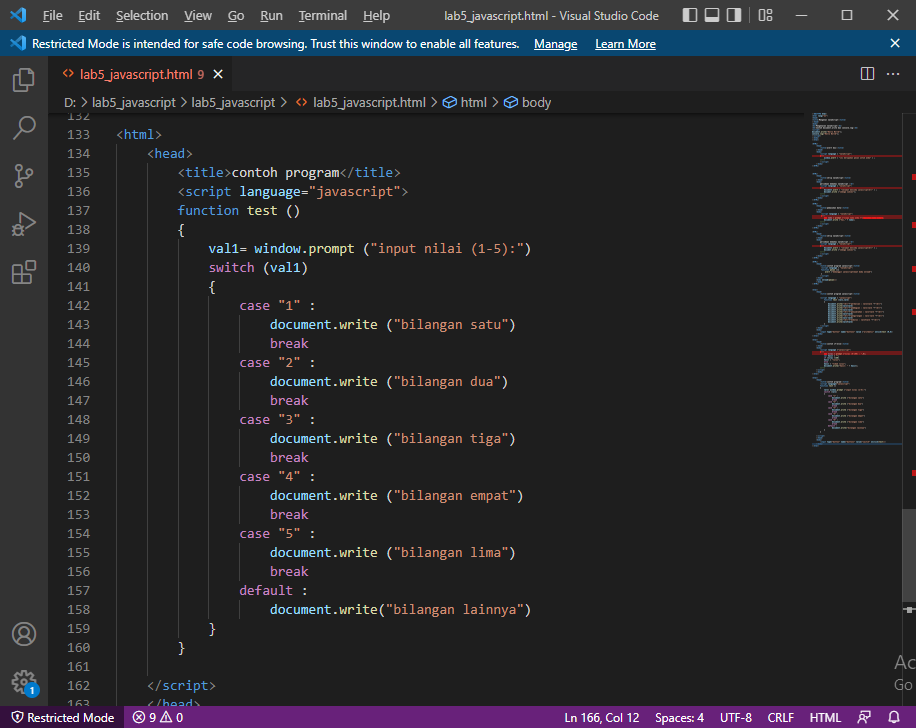The image size is (916, 728).
Task: Change indentation via the Spaces: 4 status item
Action: [679, 717]
